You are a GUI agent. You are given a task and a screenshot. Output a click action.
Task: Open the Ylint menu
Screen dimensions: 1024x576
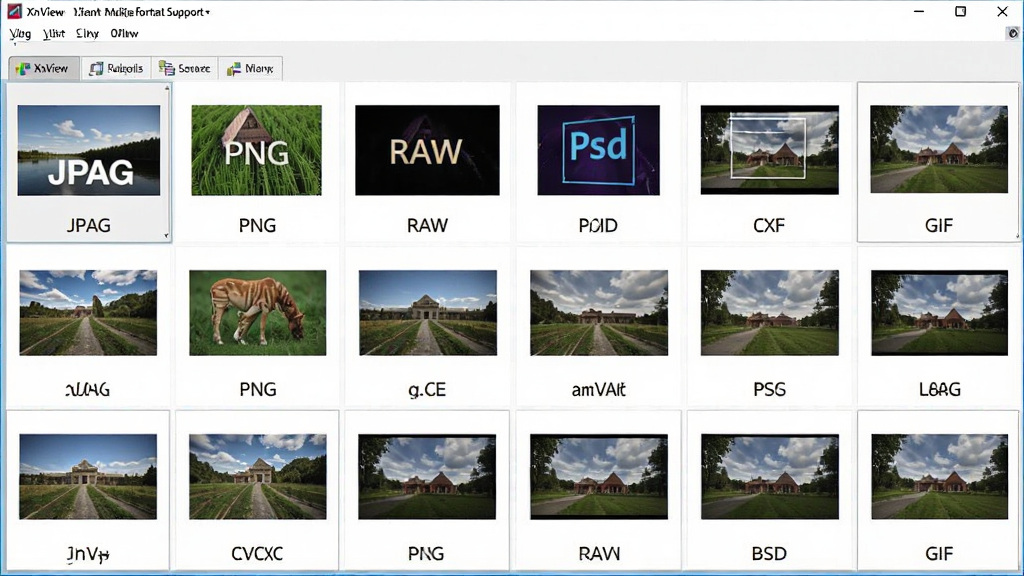(54, 33)
